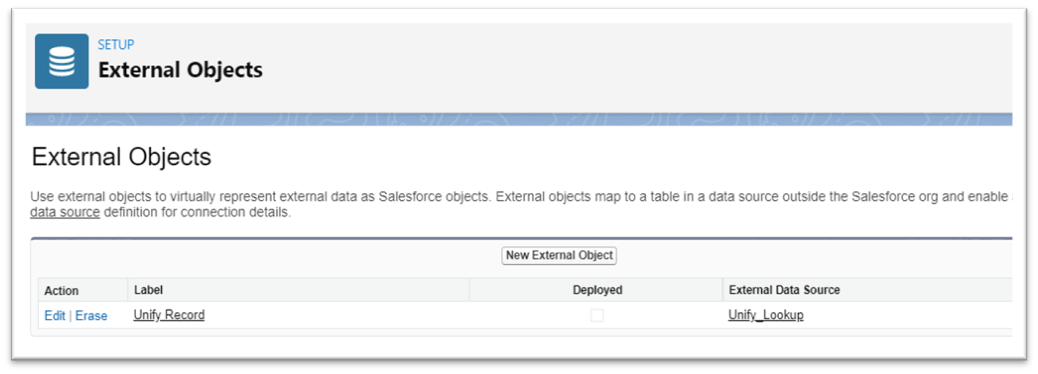Open the SETUP breadcrumb link
The image size is (1038, 374).
[116, 44]
